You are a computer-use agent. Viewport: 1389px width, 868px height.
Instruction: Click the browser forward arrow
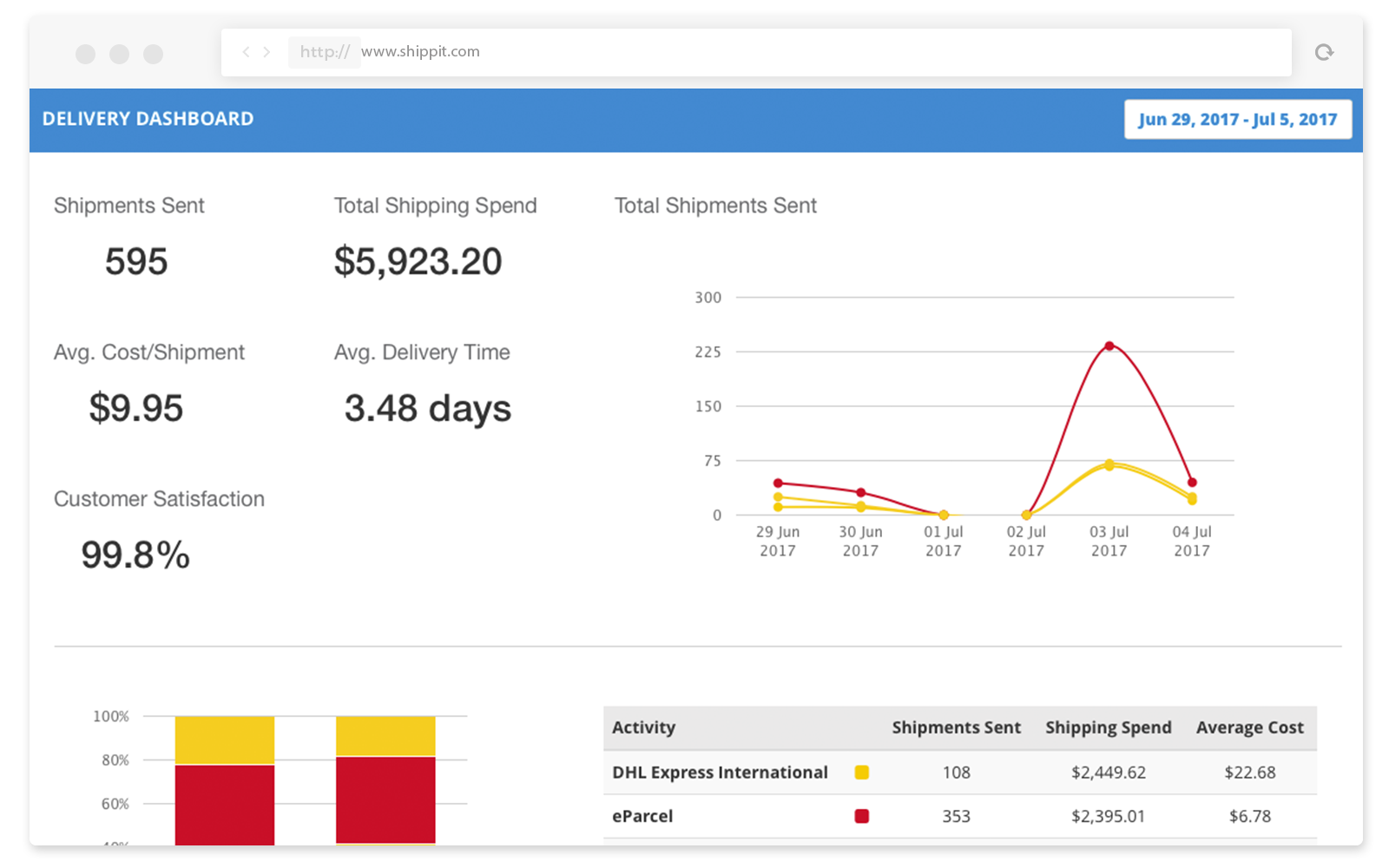[267, 52]
